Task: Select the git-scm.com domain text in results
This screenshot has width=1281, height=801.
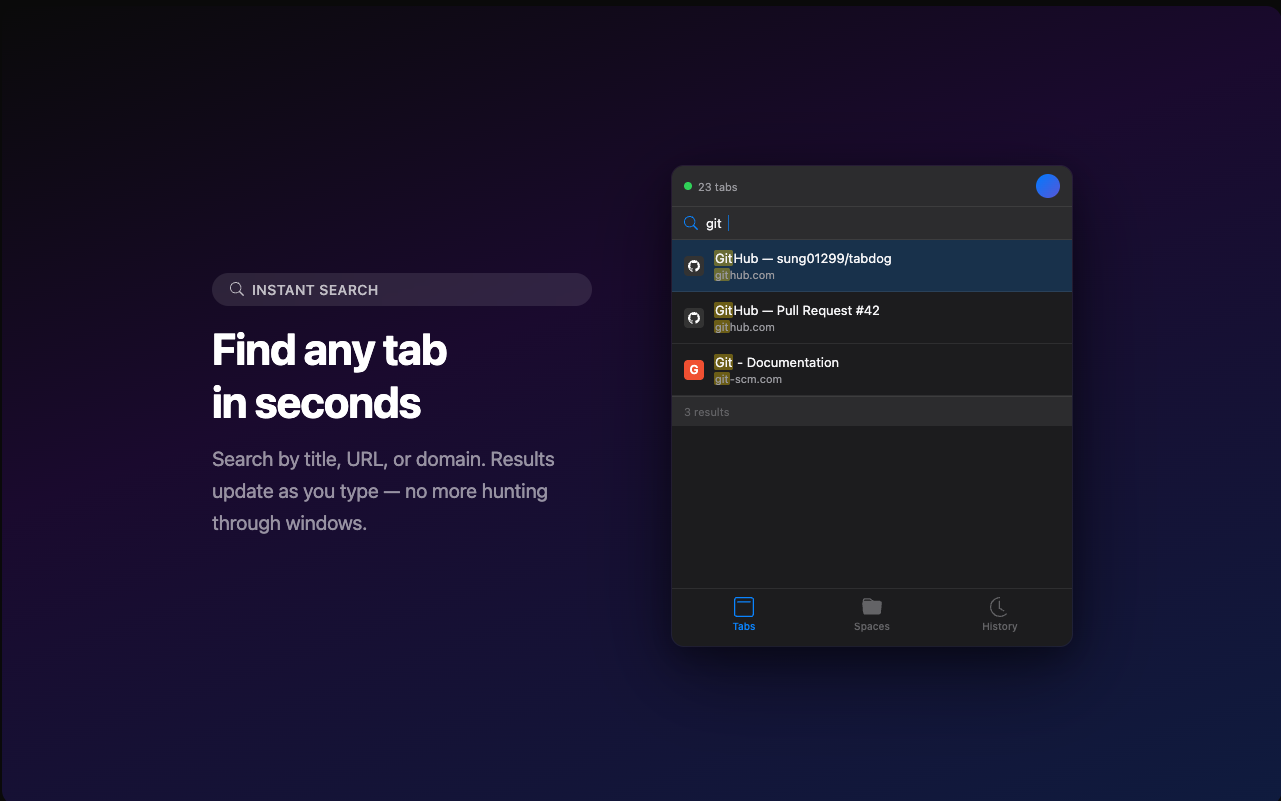Action: 745,379
